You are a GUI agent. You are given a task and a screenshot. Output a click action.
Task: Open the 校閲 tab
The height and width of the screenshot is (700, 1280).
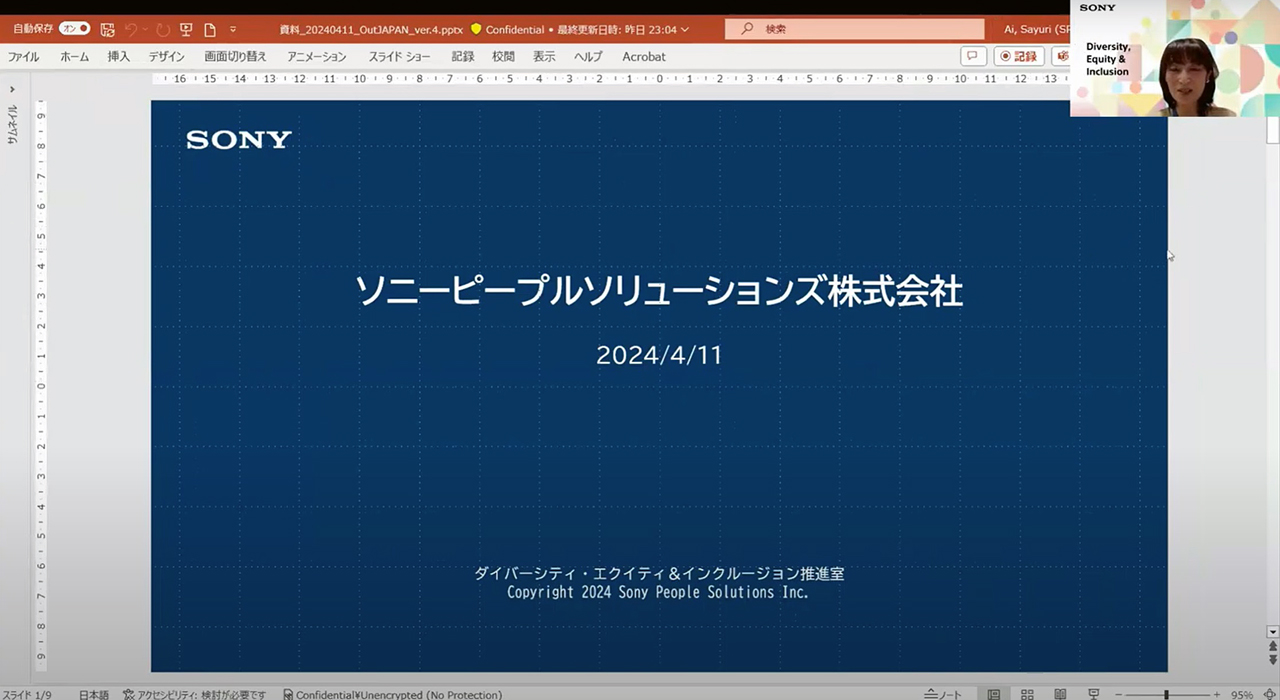[x=503, y=57]
